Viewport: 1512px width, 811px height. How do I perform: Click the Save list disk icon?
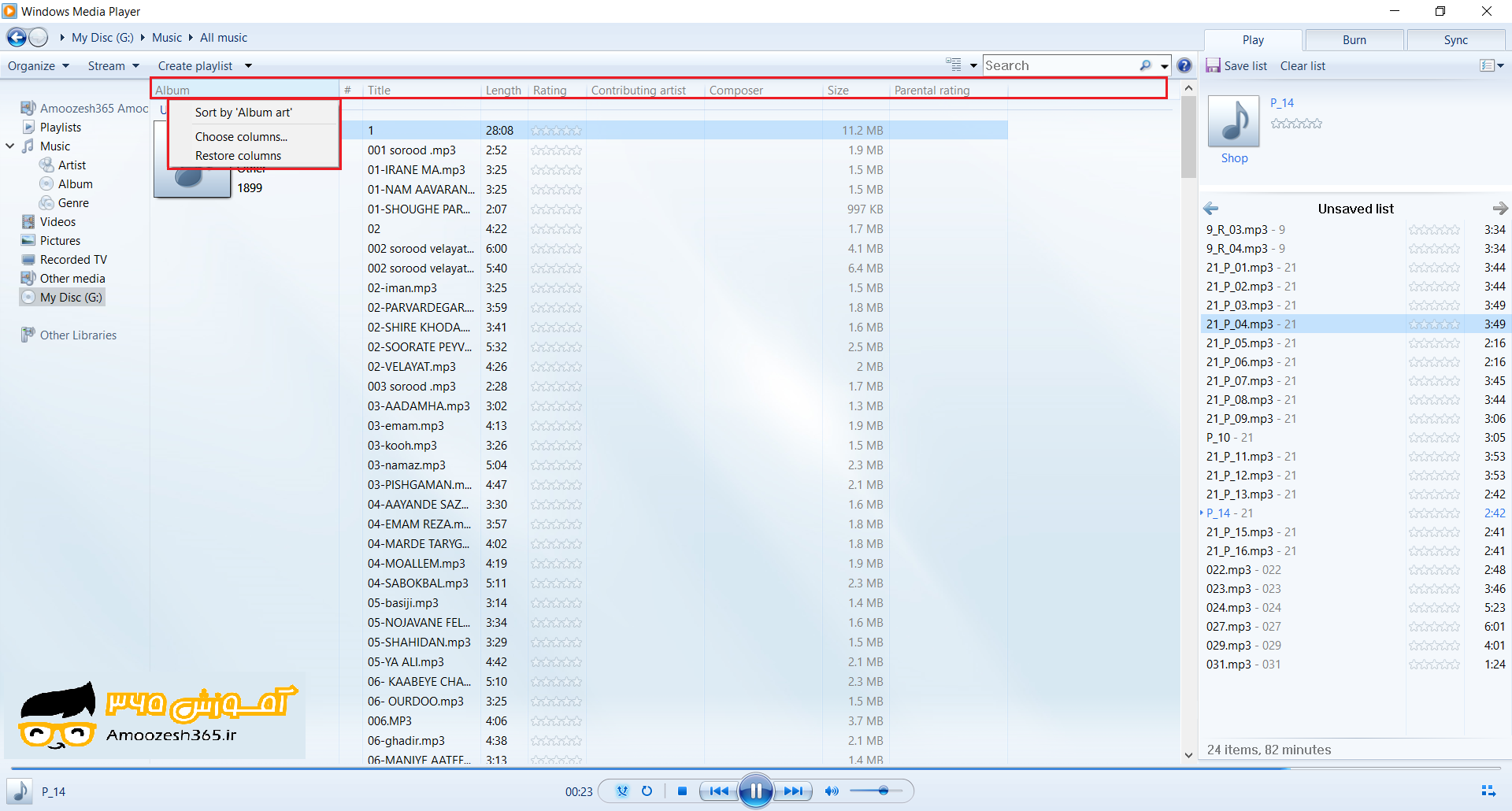click(1213, 66)
